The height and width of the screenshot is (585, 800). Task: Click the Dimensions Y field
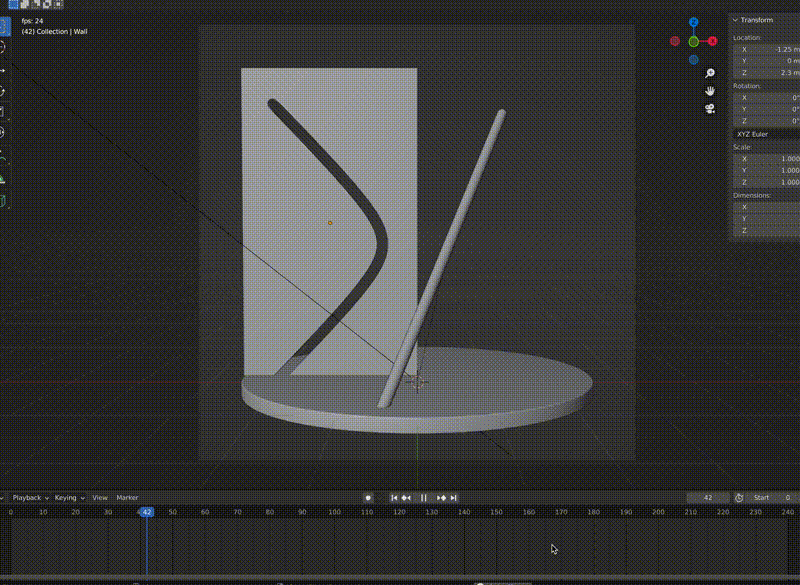pos(766,219)
